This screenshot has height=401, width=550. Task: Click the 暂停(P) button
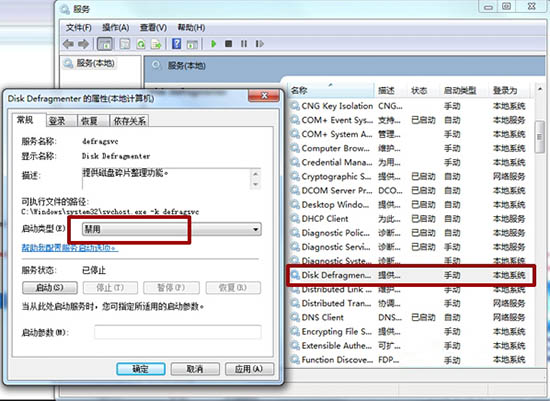[x=171, y=288]
